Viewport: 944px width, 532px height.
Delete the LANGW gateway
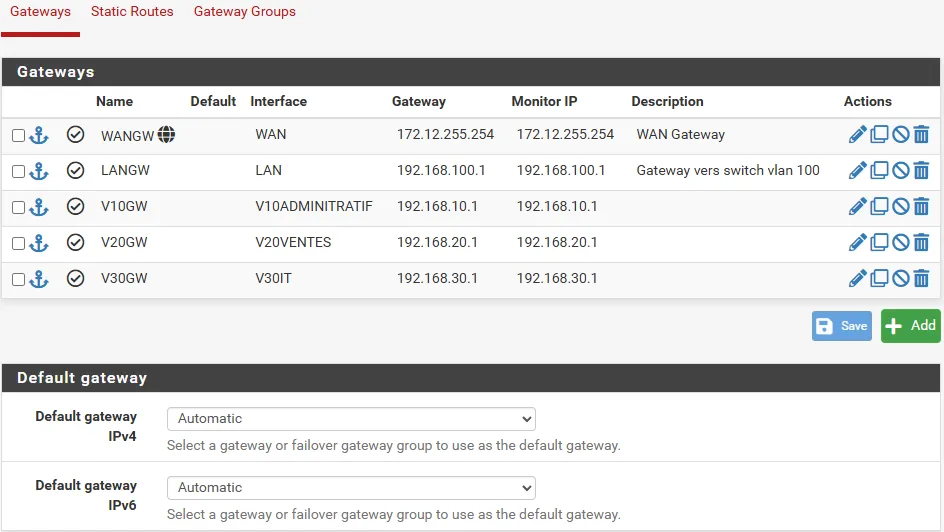click(x=921, y=170)
